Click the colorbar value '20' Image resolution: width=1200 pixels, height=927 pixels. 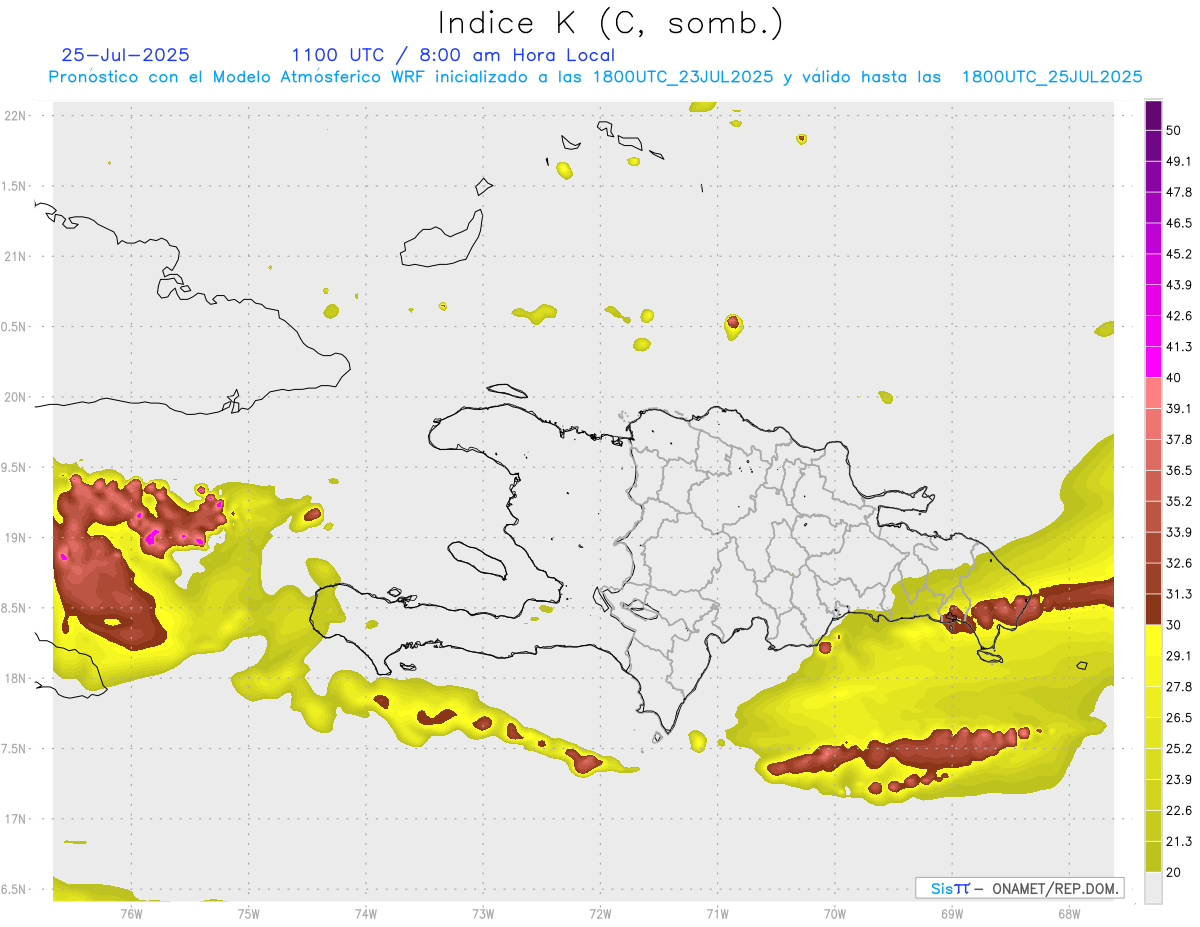pyautogui.click(x=1174, y=872)
